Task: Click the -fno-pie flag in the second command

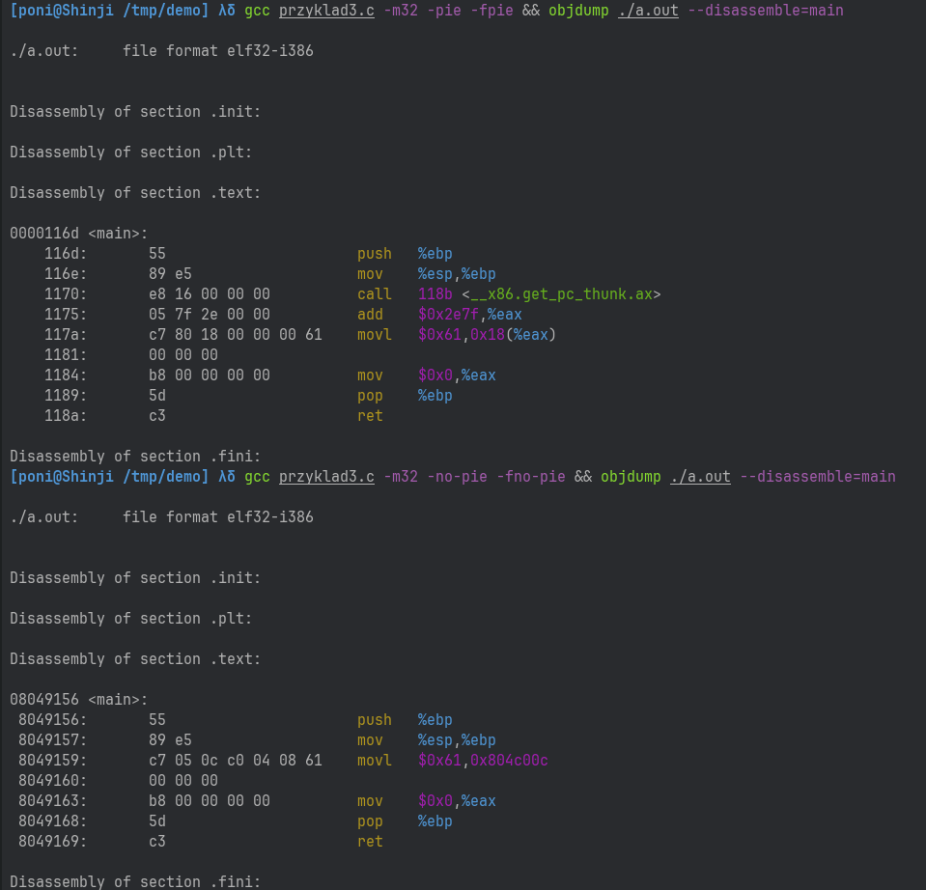Action: click(x=531, y=476)
